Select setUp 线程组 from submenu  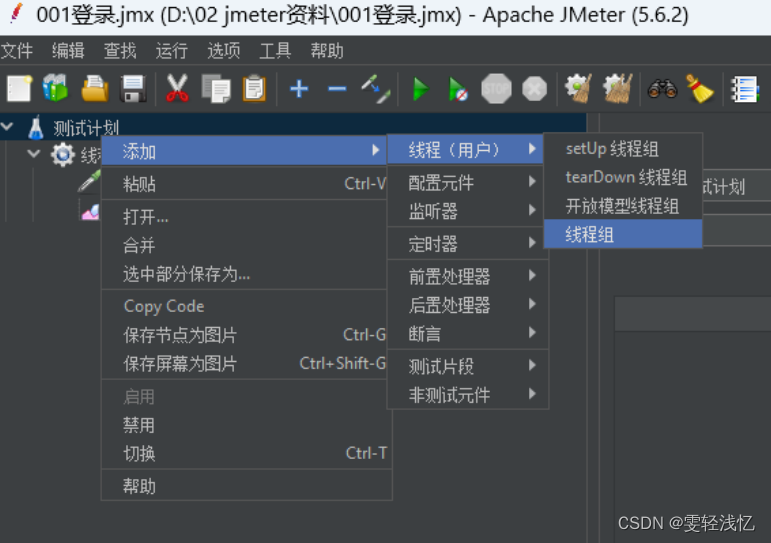tap(623, 149)
